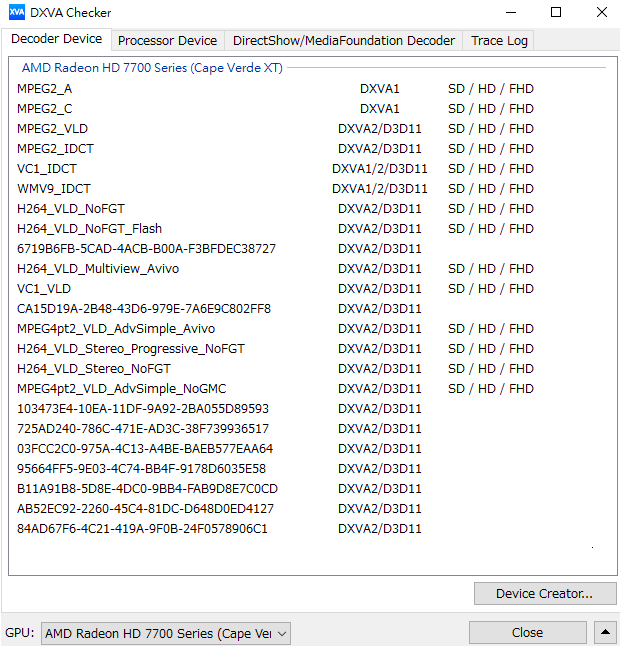This screenshot has height=649, width=621.
Task: Close the window with the title bar X
Action: click(x=602, y=12)
